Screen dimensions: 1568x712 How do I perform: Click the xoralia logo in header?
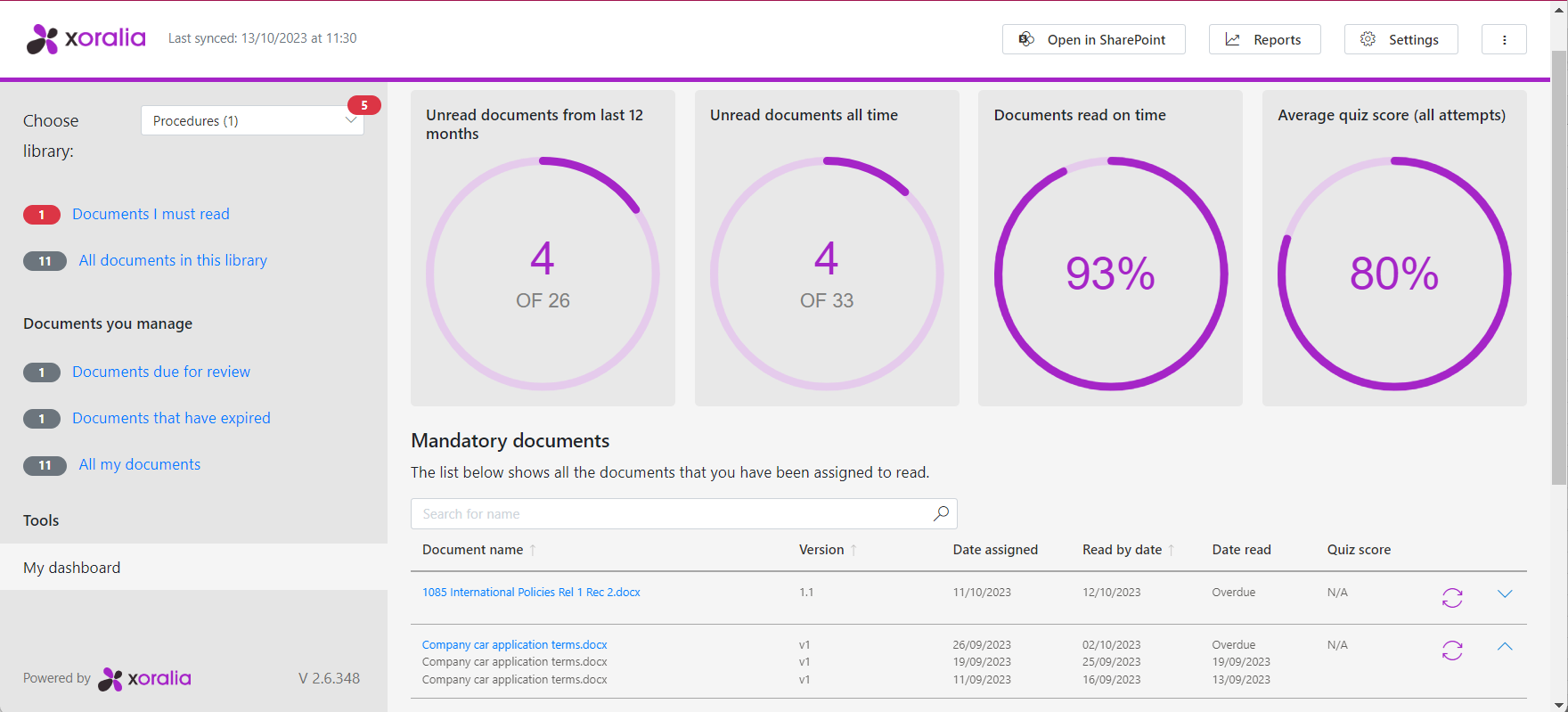coord(86,38)
